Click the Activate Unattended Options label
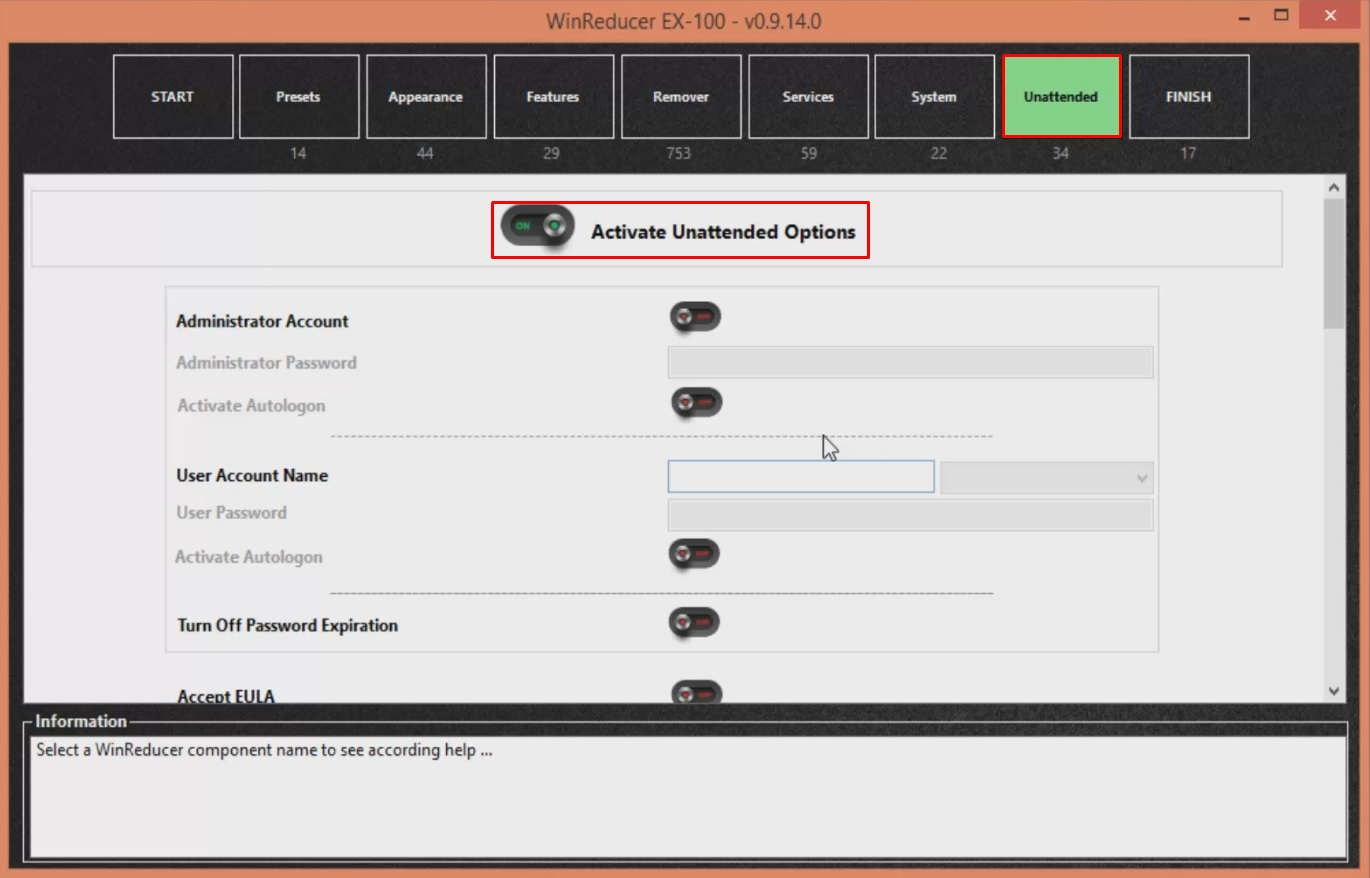The width and height of the screenshot is (1370, 878). click(x=723, y=232)
